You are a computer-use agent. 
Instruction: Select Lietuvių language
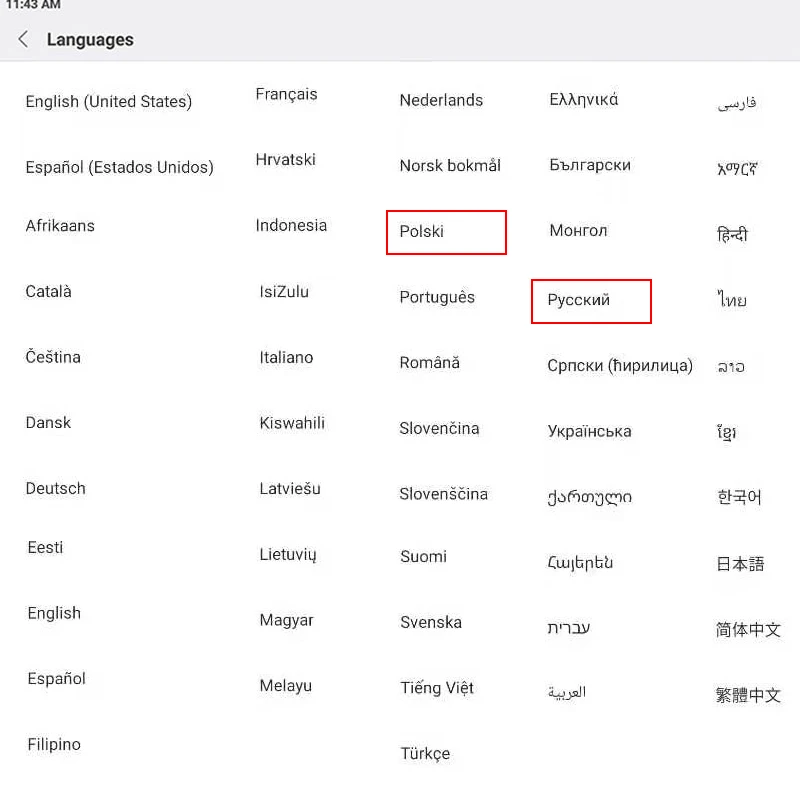point(288,554)
